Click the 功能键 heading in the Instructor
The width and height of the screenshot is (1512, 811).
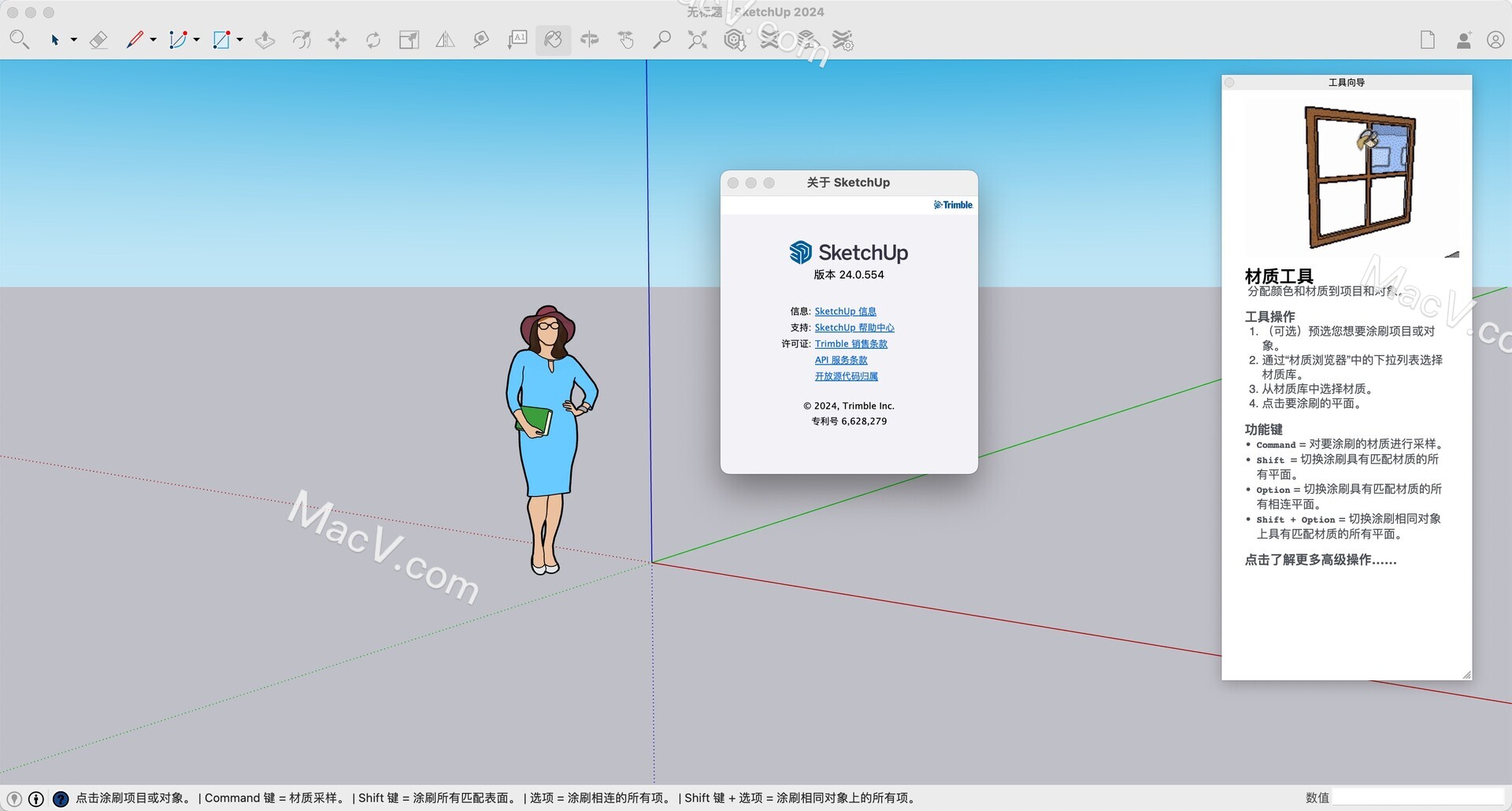tap(1264, 429)
